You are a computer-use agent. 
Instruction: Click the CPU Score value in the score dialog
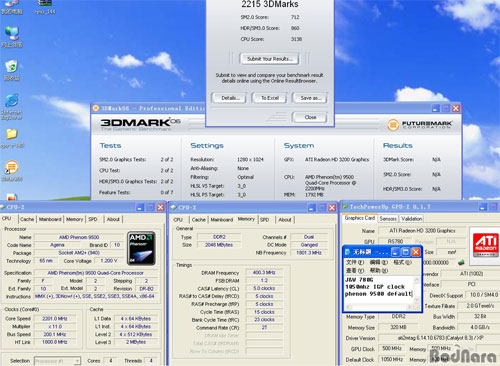[x=296, y=39]
